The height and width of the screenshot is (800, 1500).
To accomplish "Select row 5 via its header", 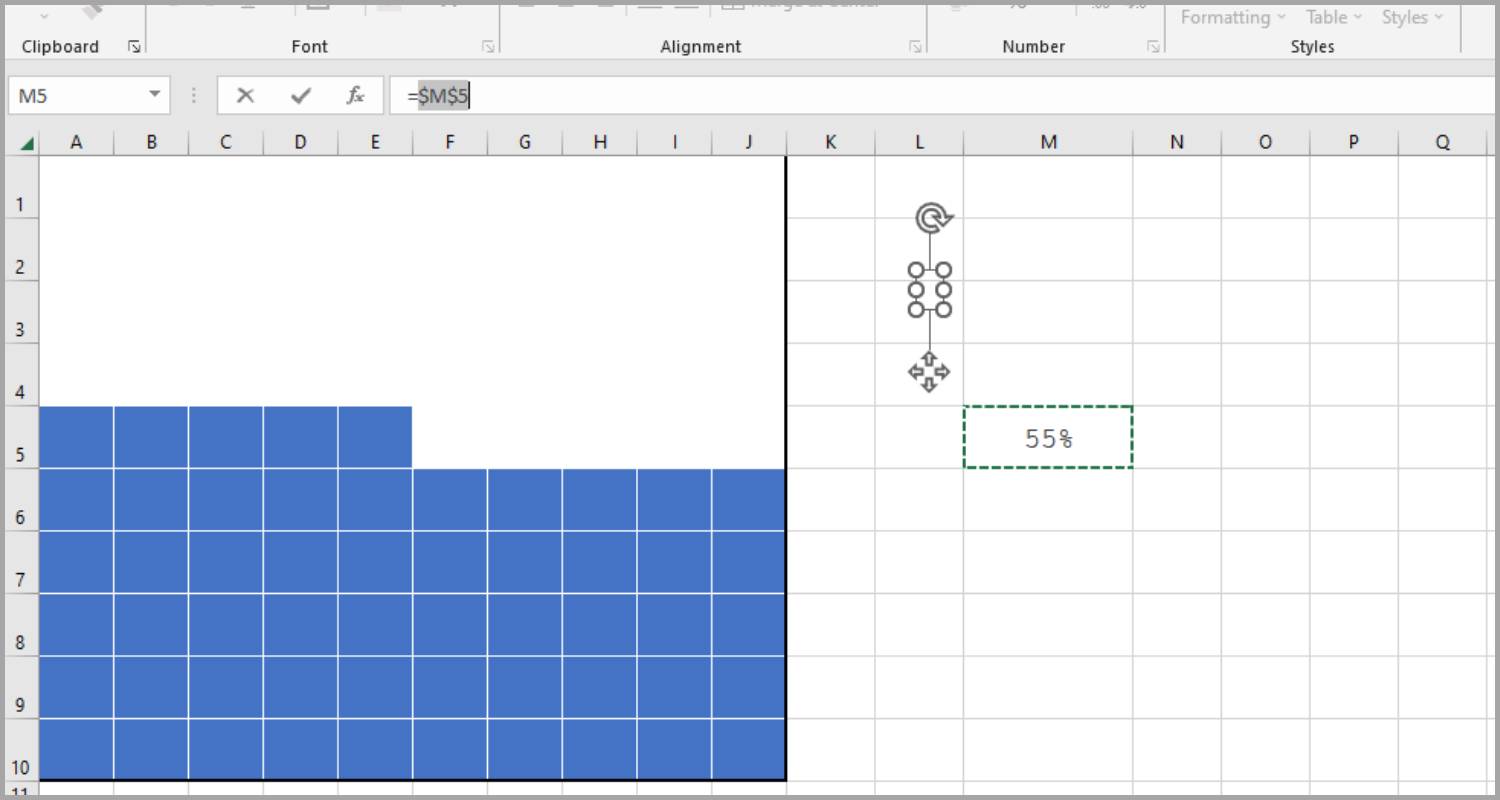I will 21,453.
